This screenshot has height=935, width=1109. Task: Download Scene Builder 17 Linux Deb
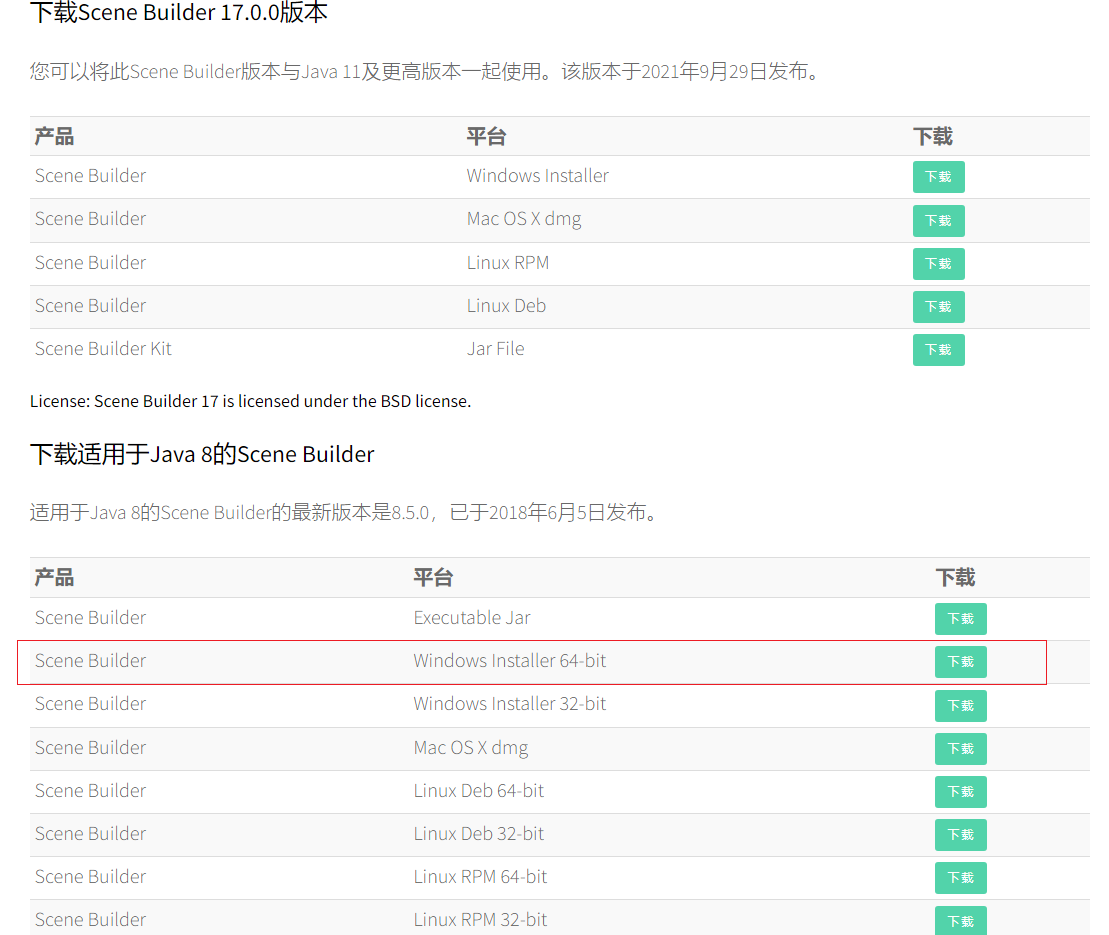[x=938, y=307]
